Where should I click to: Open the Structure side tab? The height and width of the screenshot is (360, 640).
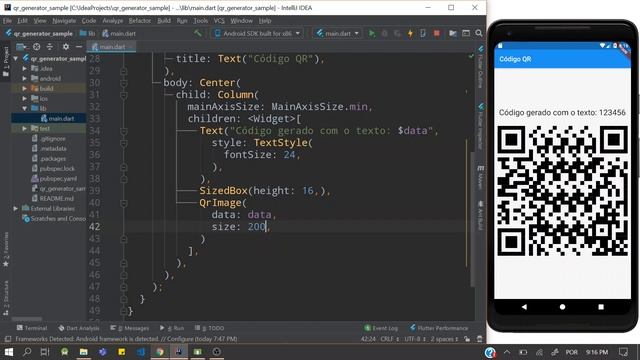pos(6,298)
